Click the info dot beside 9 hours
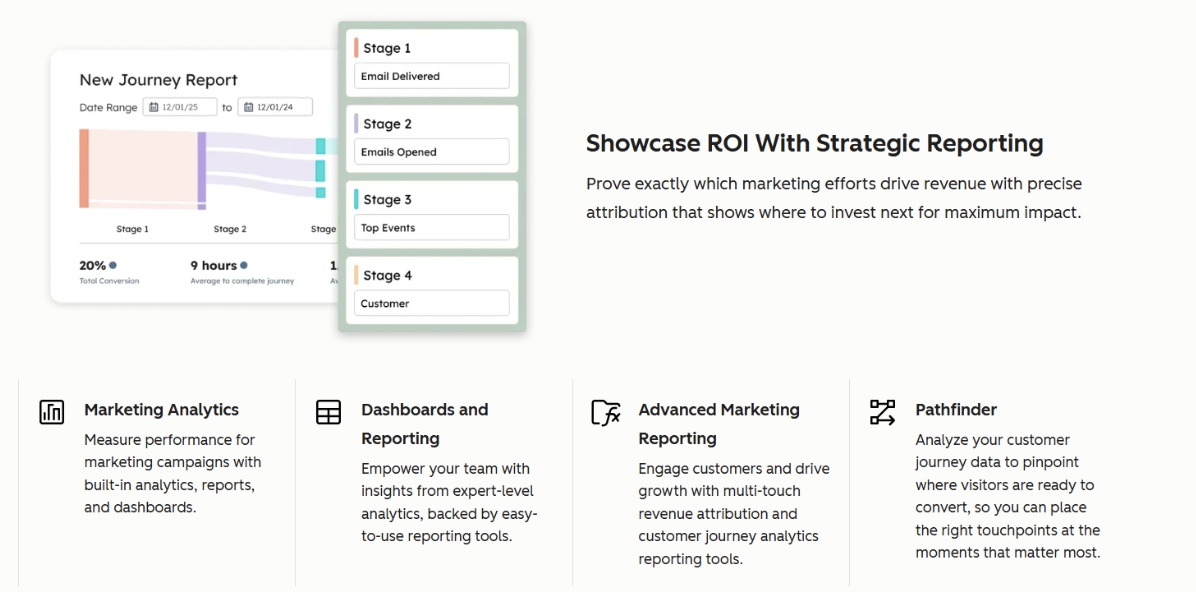1196x592 pixels. (x=244, y=265)
